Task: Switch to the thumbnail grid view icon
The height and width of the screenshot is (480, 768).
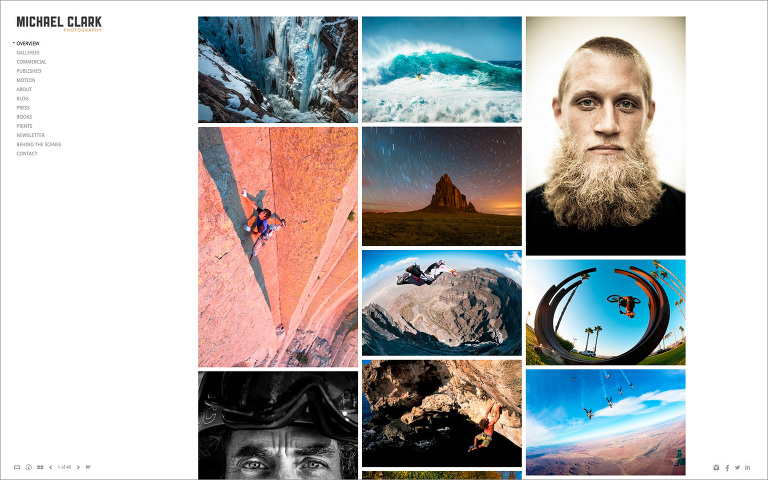Action: pyautogui.click(x=40, y=467)
